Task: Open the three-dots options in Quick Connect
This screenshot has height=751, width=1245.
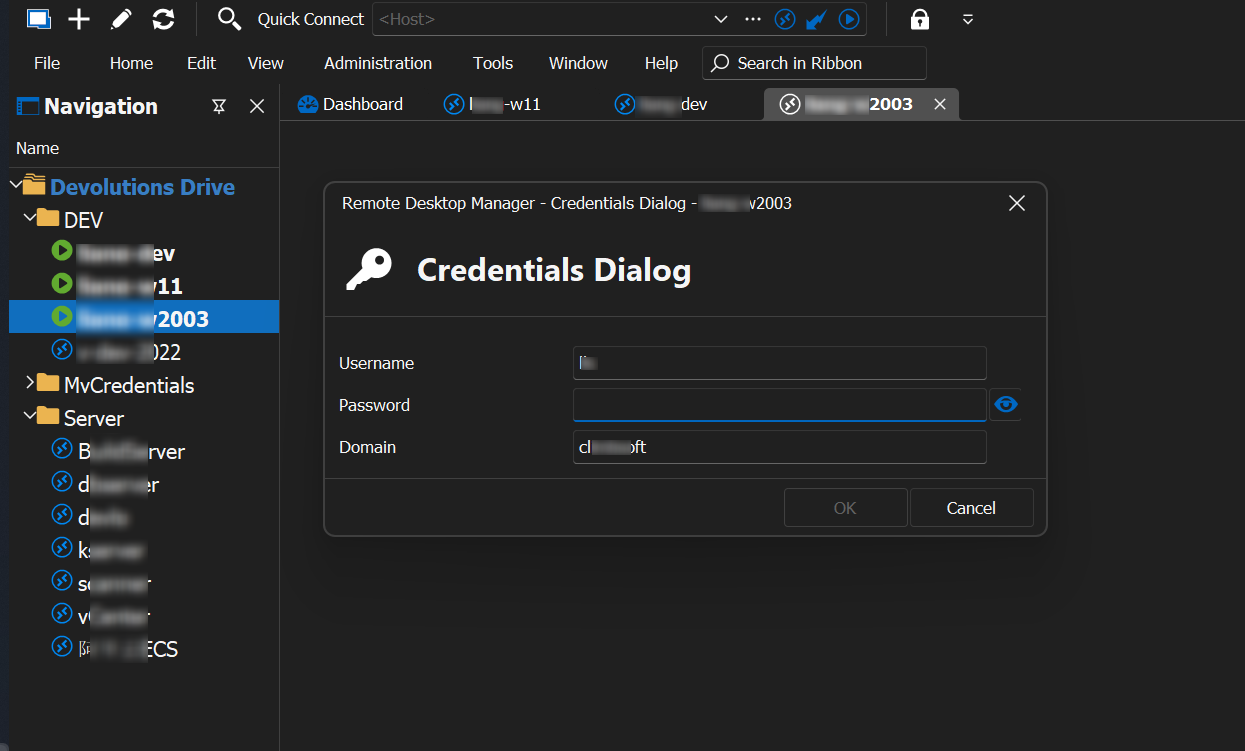Action: coord(753,19)
